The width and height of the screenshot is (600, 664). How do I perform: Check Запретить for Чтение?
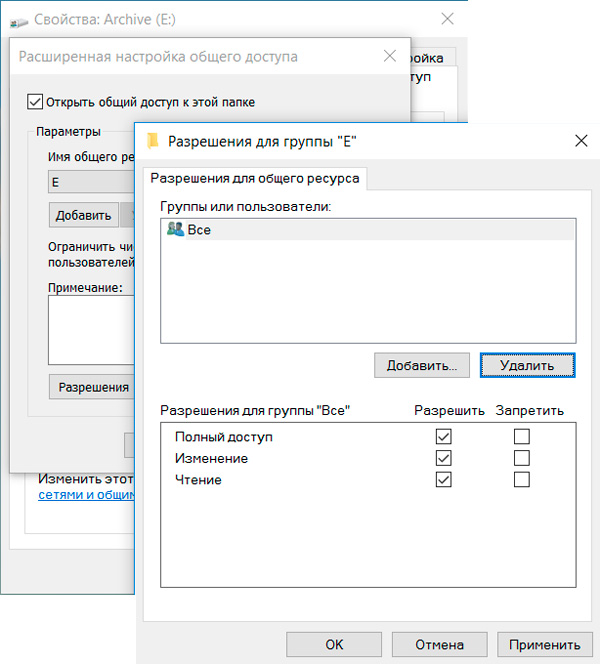521,480
